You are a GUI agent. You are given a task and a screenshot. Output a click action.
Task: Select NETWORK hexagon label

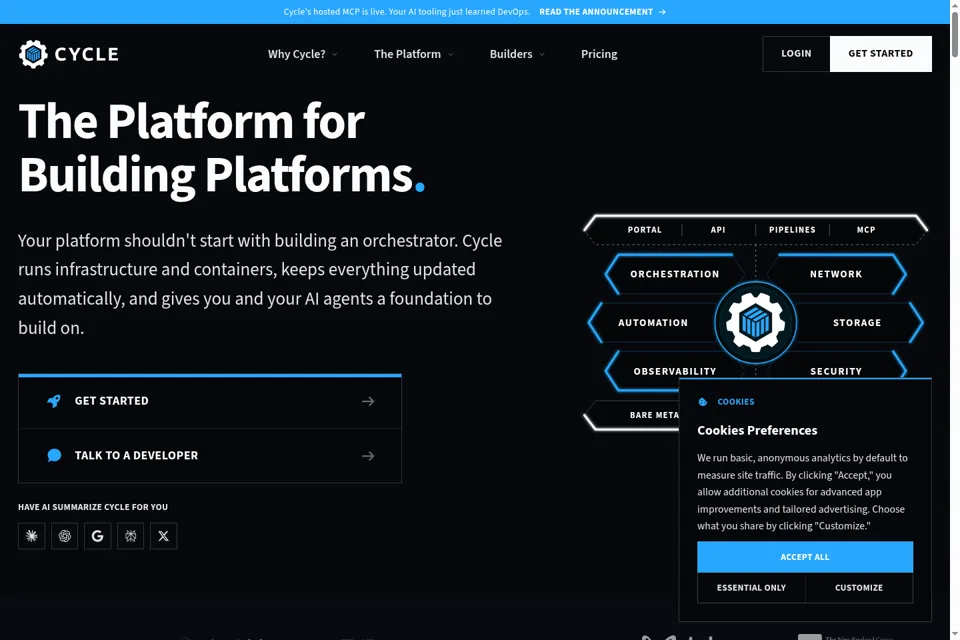[x=836, y=274]
